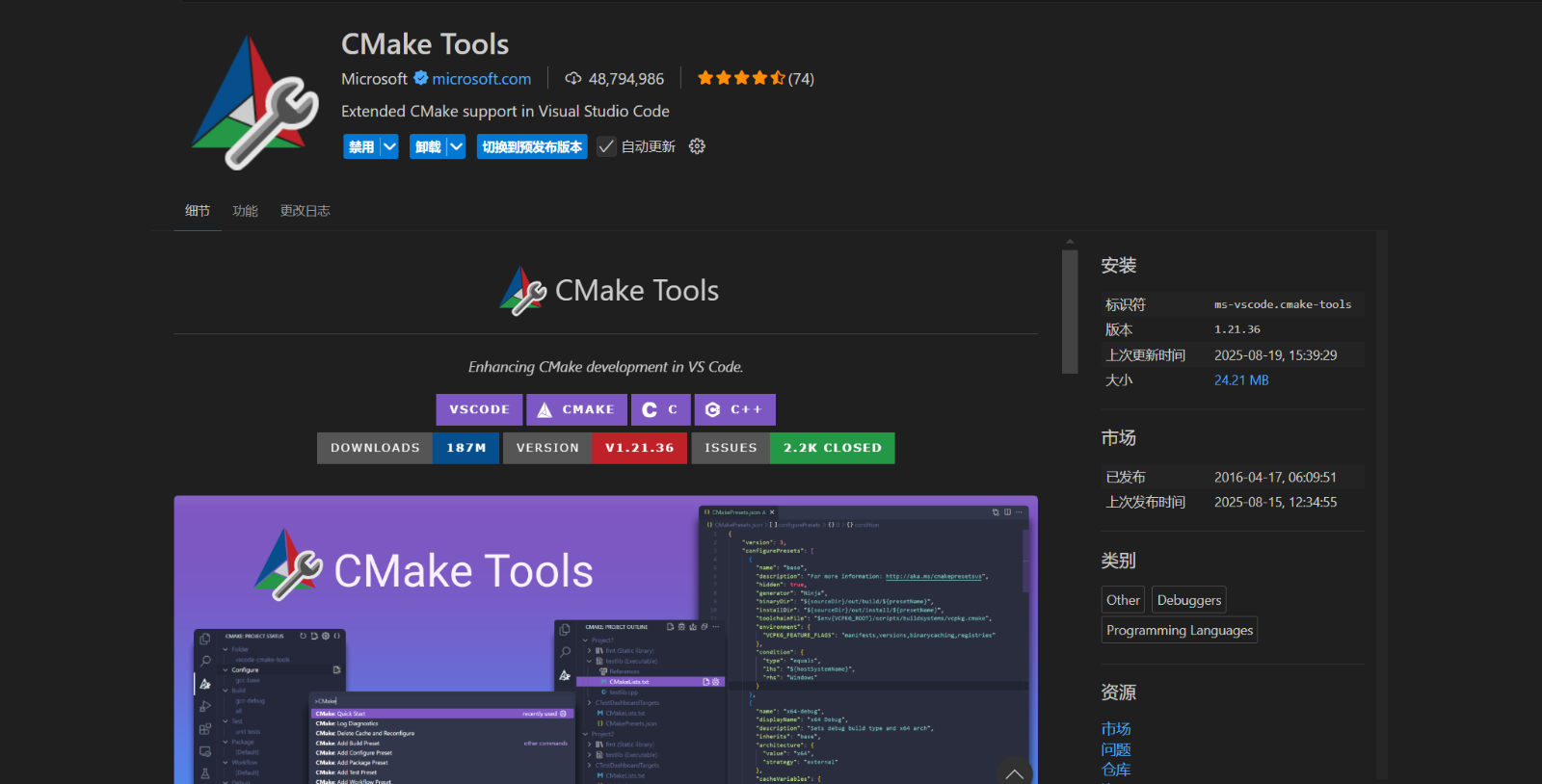Image resolution: width=1542 pixels, height=784 pixels.
Task: Click the scroll-to-top arrow button
Action: (x=1014, y=773)
